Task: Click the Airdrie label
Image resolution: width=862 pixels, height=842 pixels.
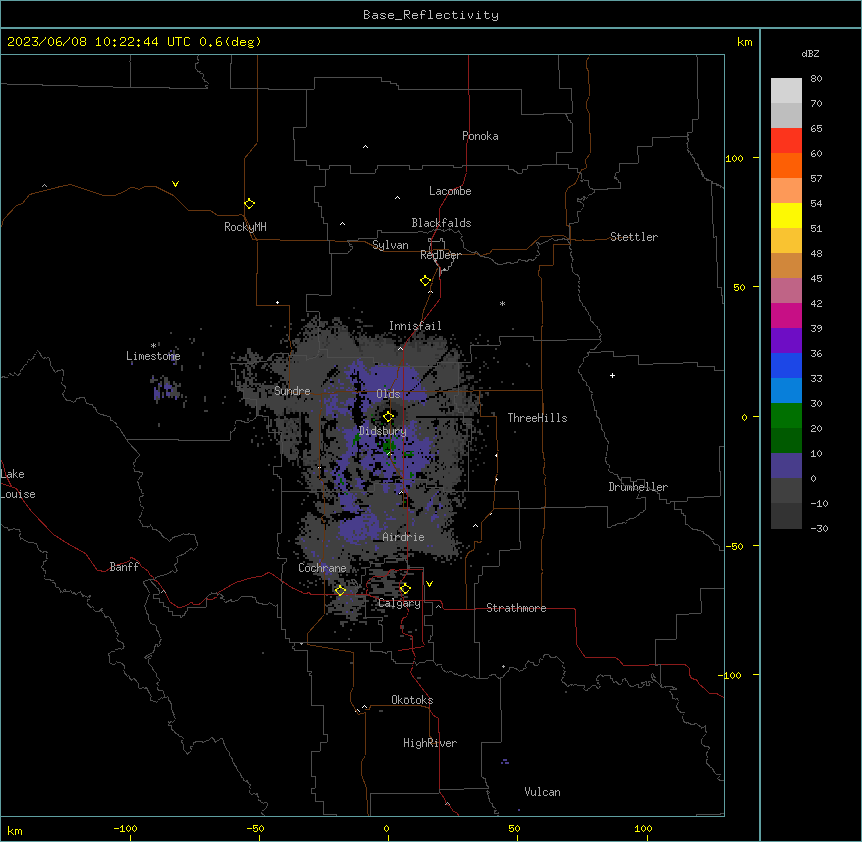Action: click(x=404, y=537)
